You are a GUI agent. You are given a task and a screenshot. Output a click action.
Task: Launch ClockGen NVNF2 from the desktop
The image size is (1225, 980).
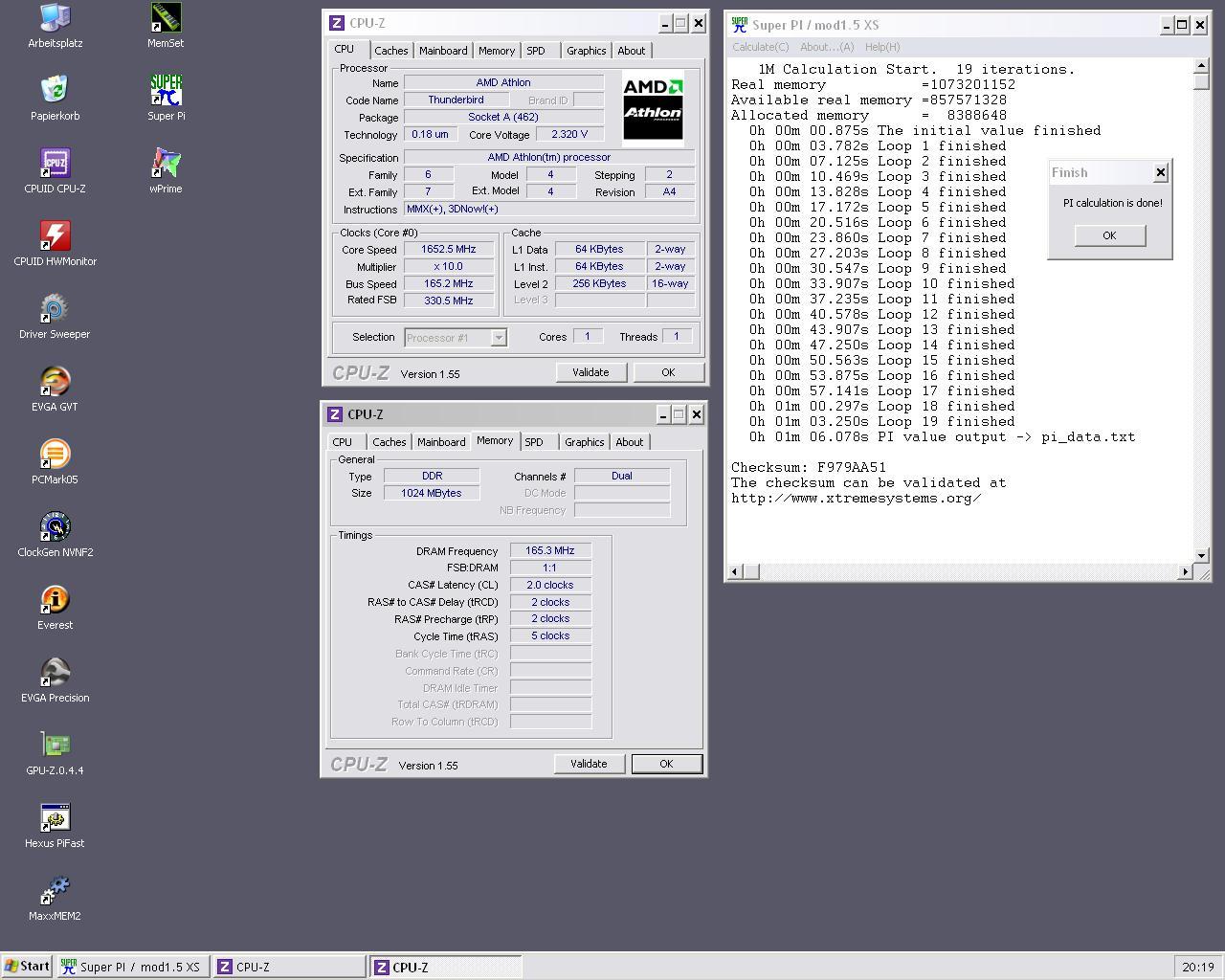pos(55,534)
